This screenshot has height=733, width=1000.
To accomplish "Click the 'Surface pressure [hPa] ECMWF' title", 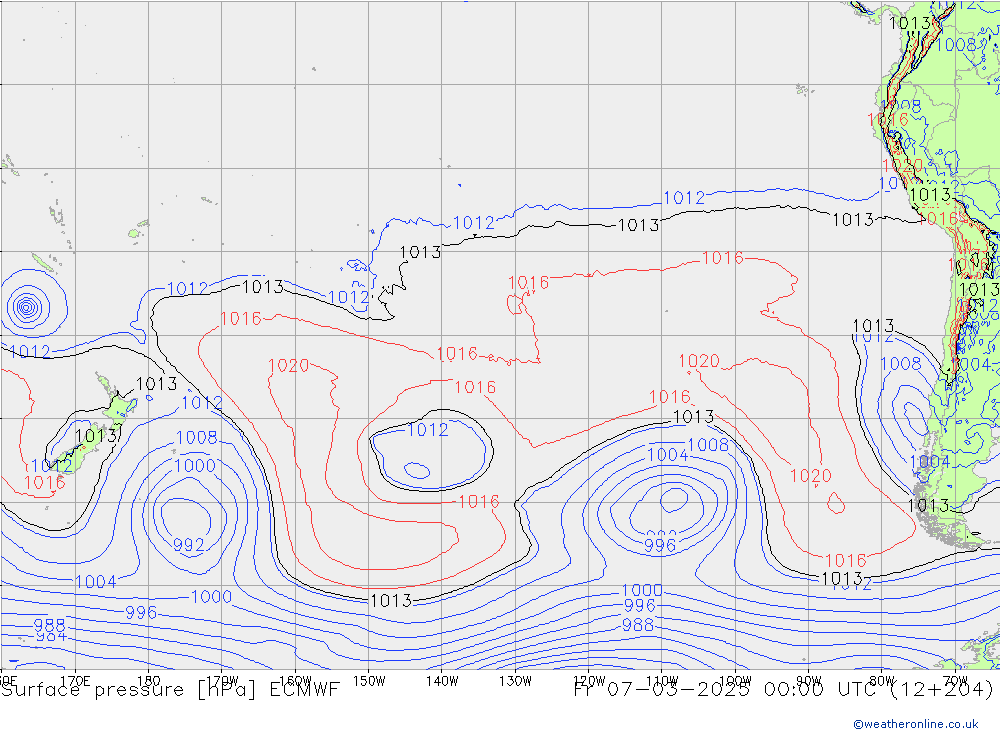I will (x=170, y=690).
